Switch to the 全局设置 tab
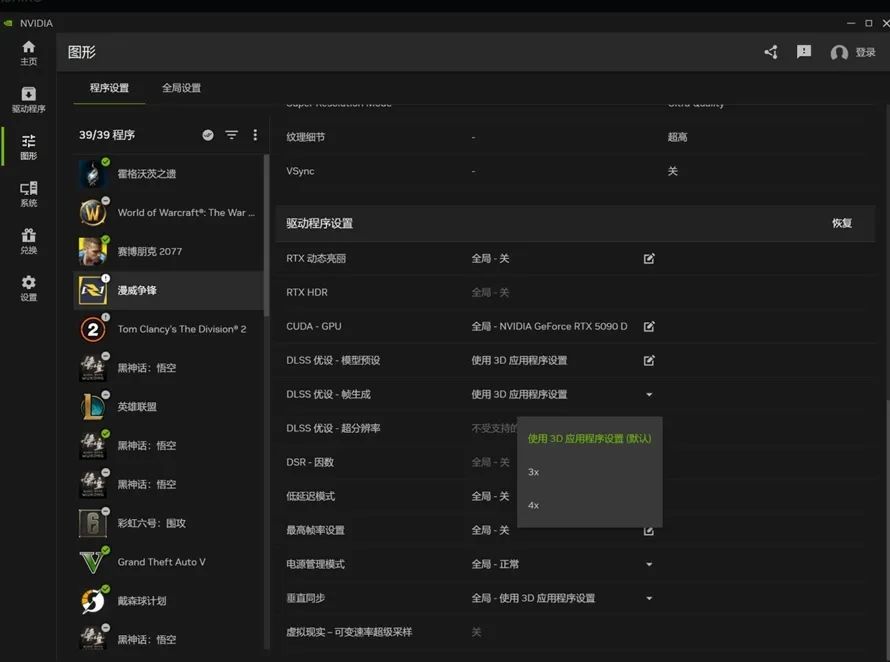Viewport: 890px width, 662px height. [181, 88]
